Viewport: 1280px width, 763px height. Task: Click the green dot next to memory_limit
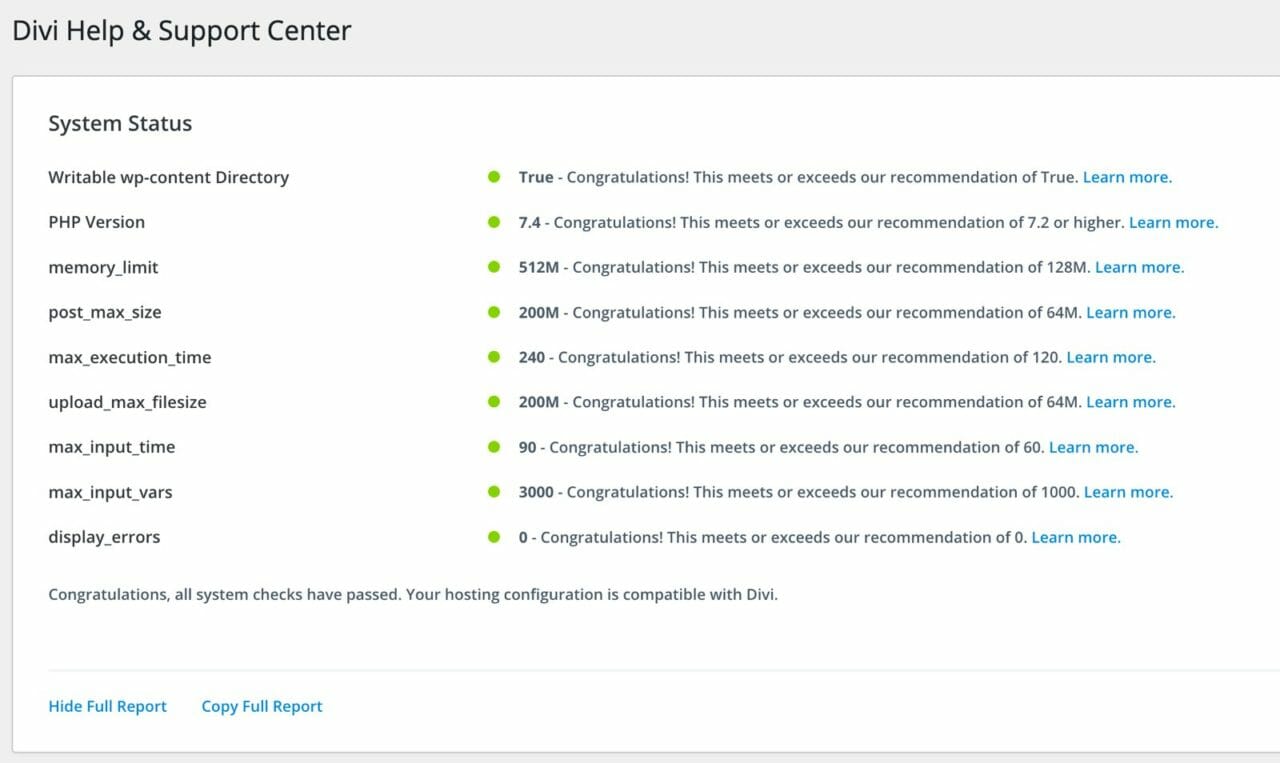pos(494,267)
